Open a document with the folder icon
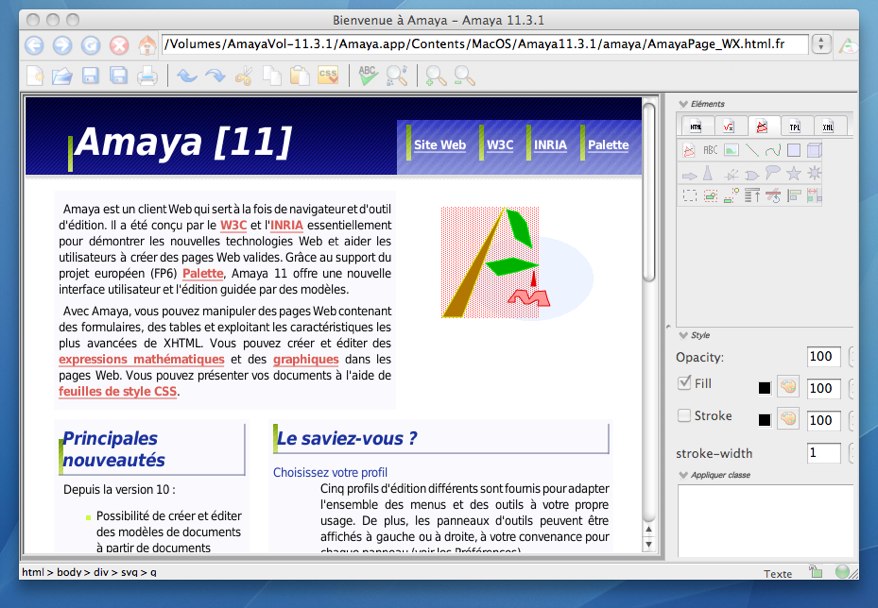 click(62, 75)
